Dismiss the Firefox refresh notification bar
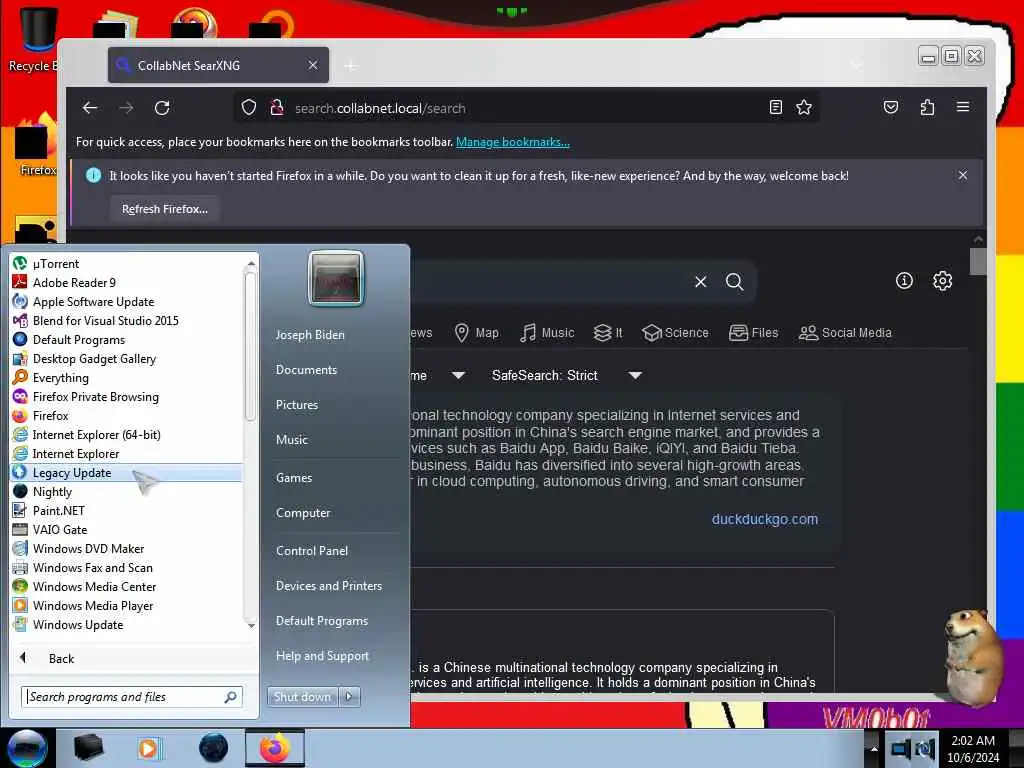Viewport: 1024px width, 768px height. click(963, 175)
